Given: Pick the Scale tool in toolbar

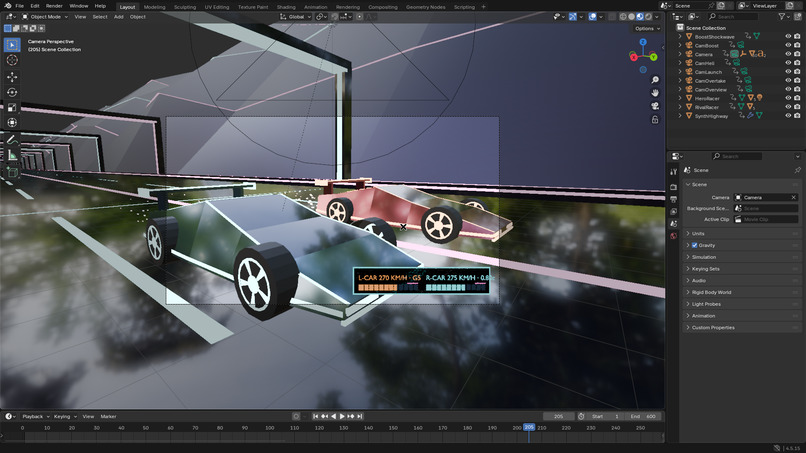Looking at the screenshot, I should [12, 107].
